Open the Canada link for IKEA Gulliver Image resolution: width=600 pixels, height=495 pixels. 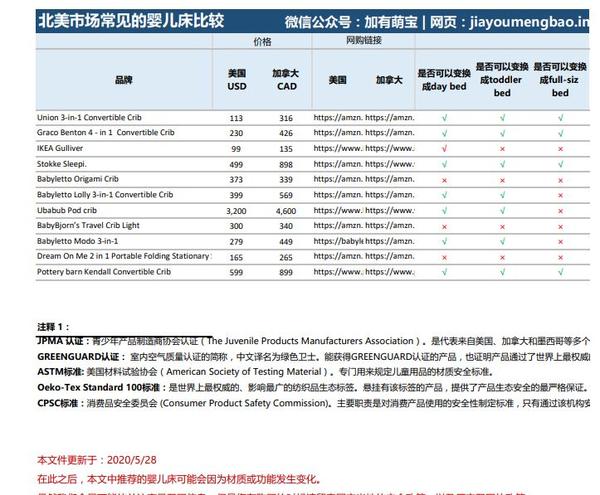point(390,148)
